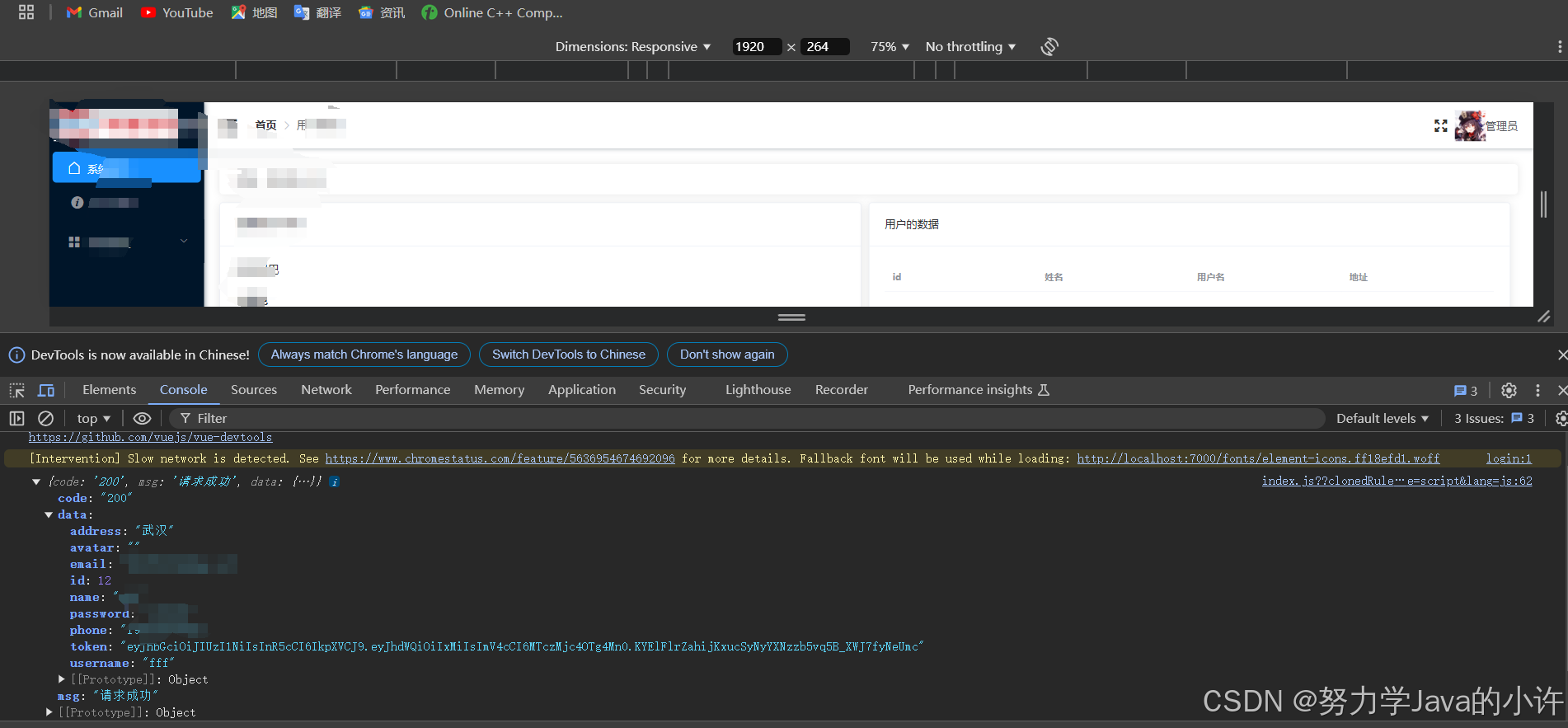Open the Dimensions Responsive dropdown

tap(632, 47)
